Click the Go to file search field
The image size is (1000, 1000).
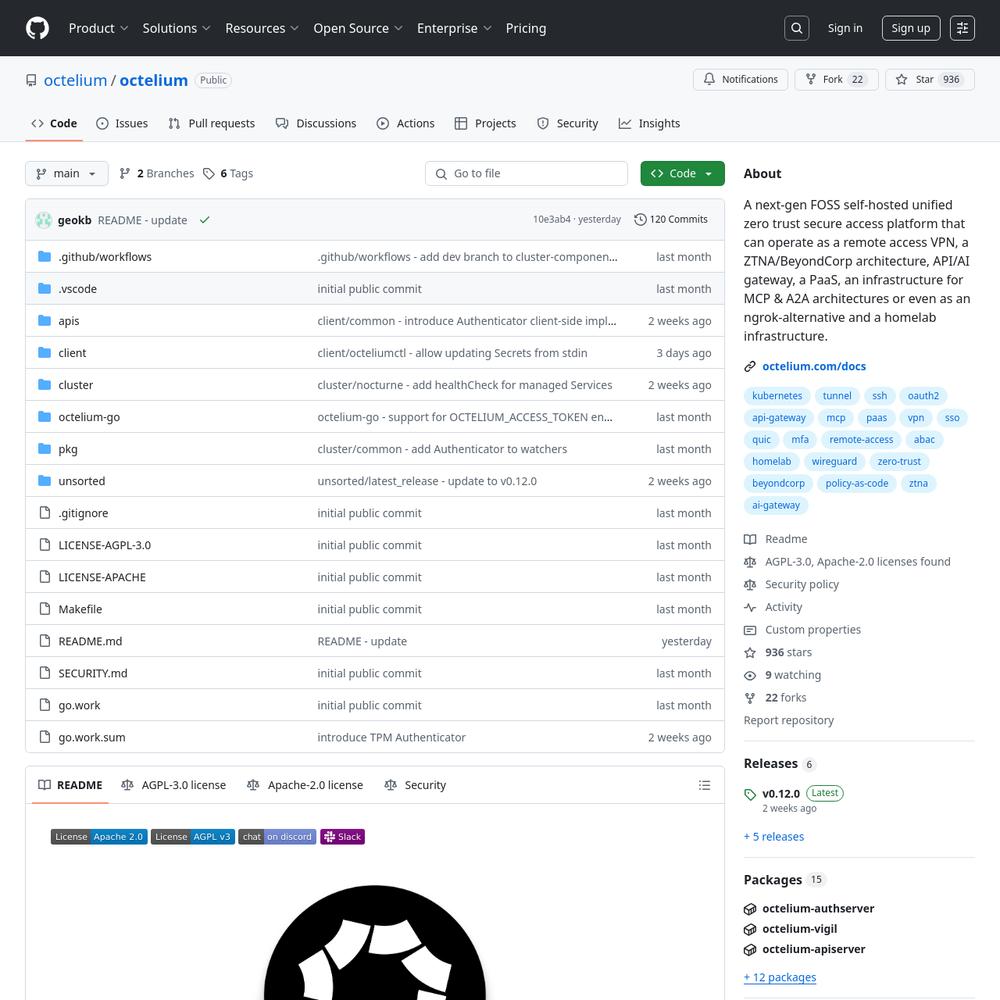pyautogui.click(x=526, y=173)
